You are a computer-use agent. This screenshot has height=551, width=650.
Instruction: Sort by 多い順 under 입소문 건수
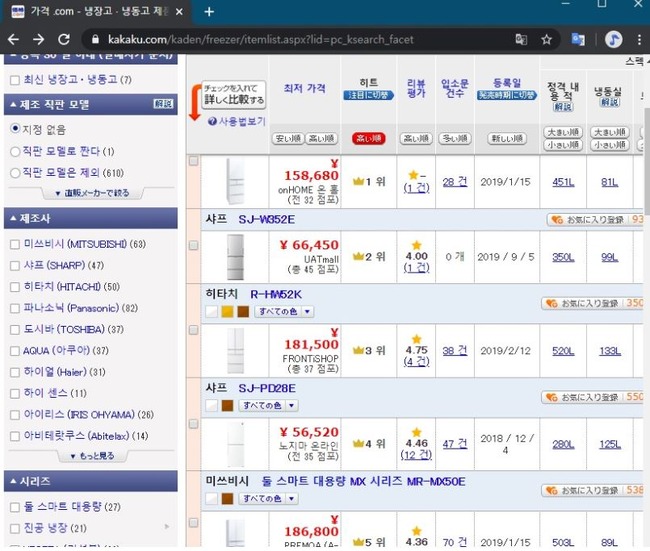coord(455,138)
